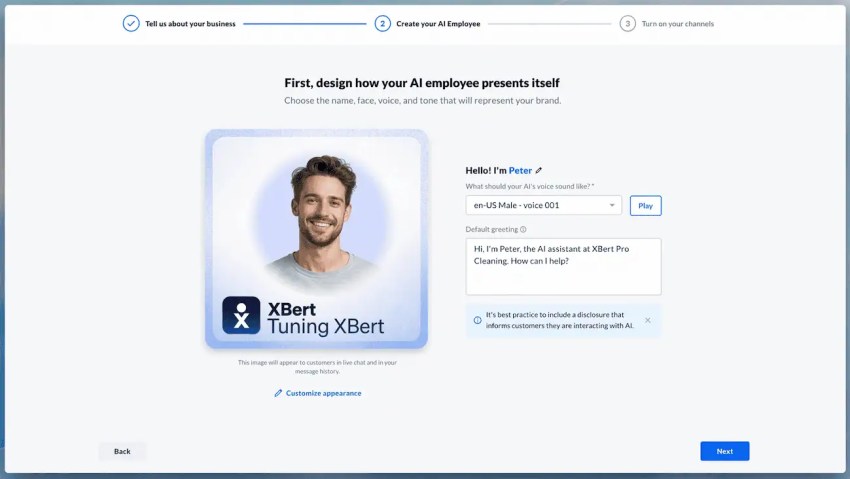This screenshot has height=479, width=850.
Task: Click into the Default greeting text box
Action: pyautogui.click(x=563, y=267)
